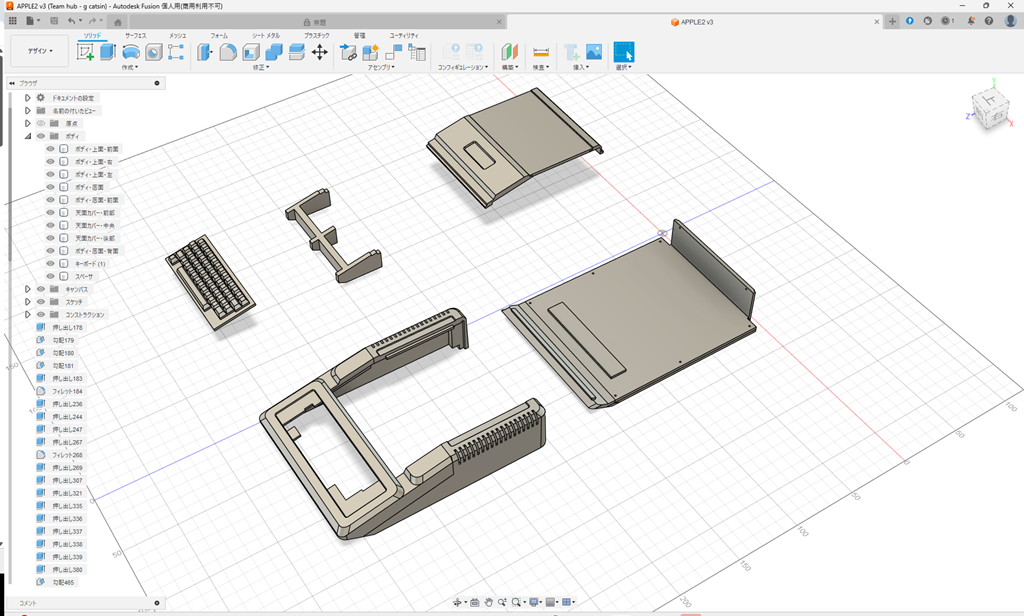Screen dimensions: 1024x616
Task: Show the 原点 (Origin) folder
Action: click(x=40, y=123)
